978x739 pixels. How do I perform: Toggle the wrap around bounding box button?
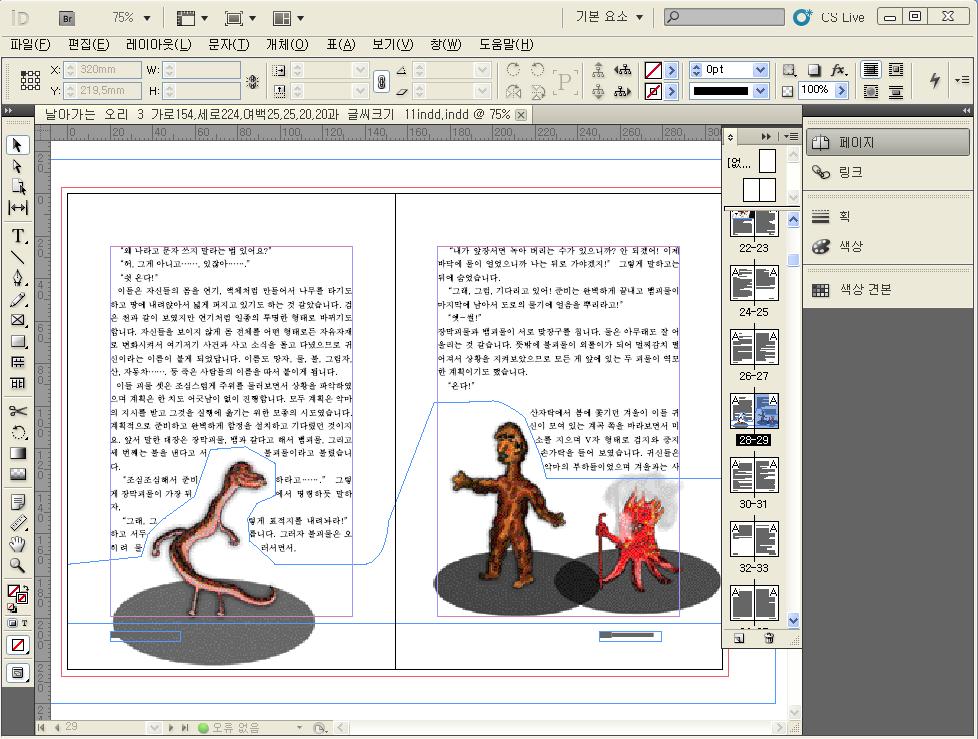coord(896,70)
